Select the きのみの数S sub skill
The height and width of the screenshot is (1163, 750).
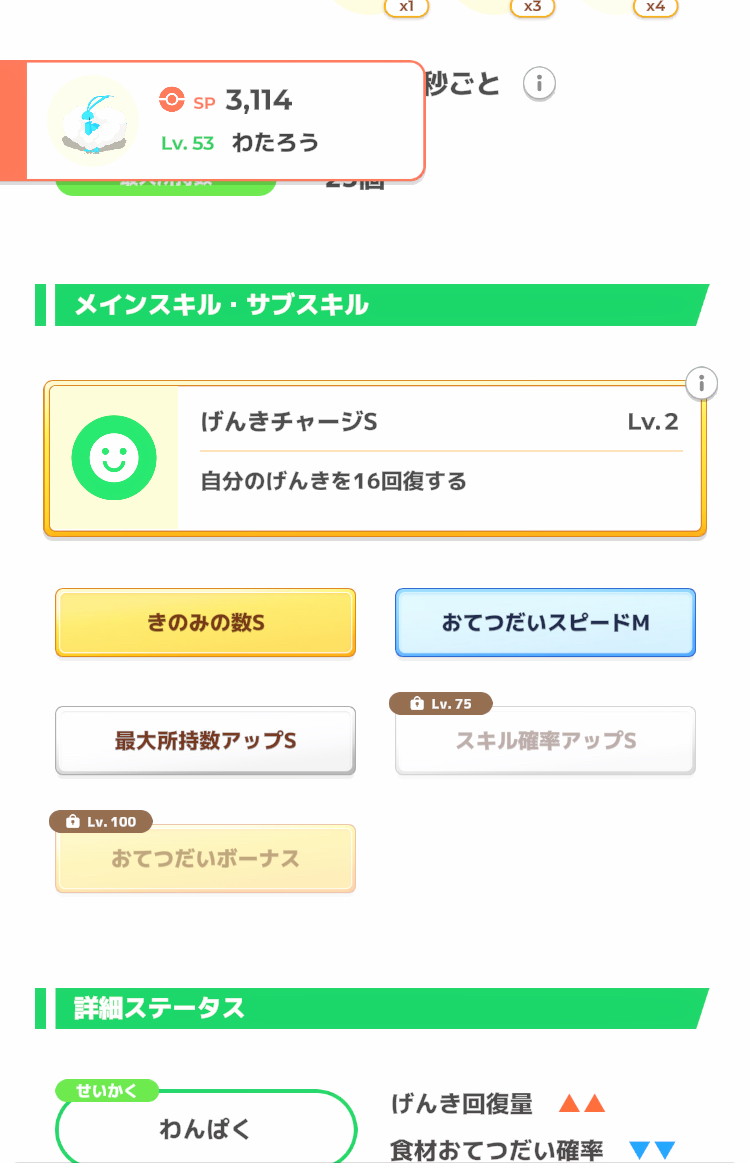(x=205, y=623)
